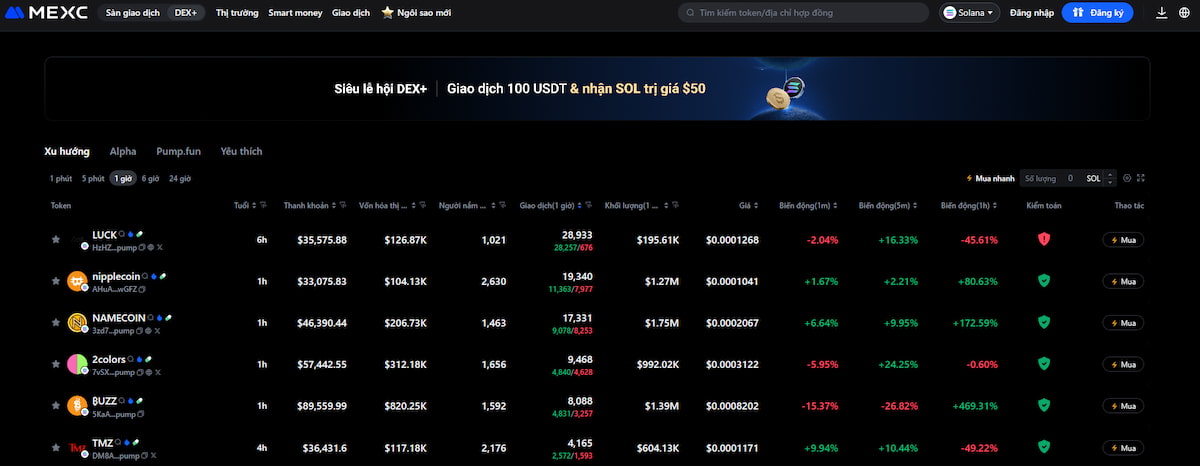The width and height of the screenshot is (1200, 466).
Task: Click Mua button for nipplecoin
Action: tap(1123, 282)
